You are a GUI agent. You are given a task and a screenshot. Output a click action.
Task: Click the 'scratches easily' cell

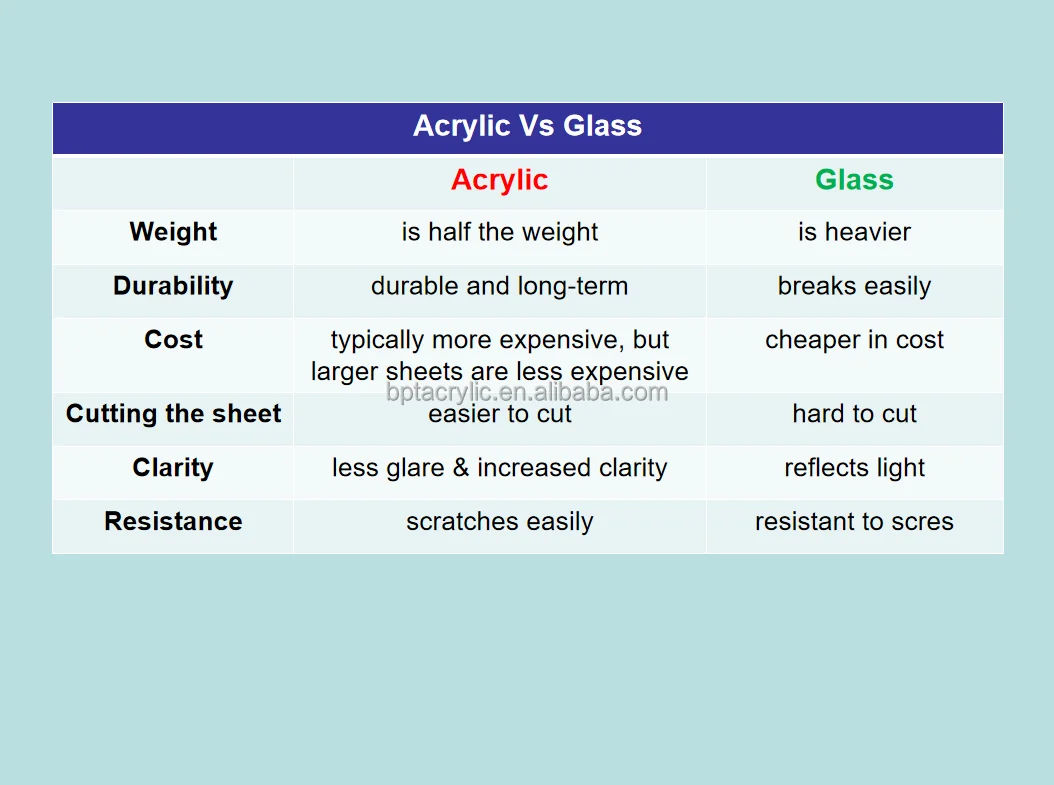click(499, 522)
